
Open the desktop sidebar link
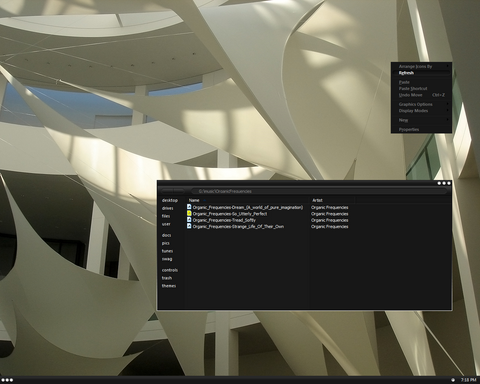[x=170, y=200]
